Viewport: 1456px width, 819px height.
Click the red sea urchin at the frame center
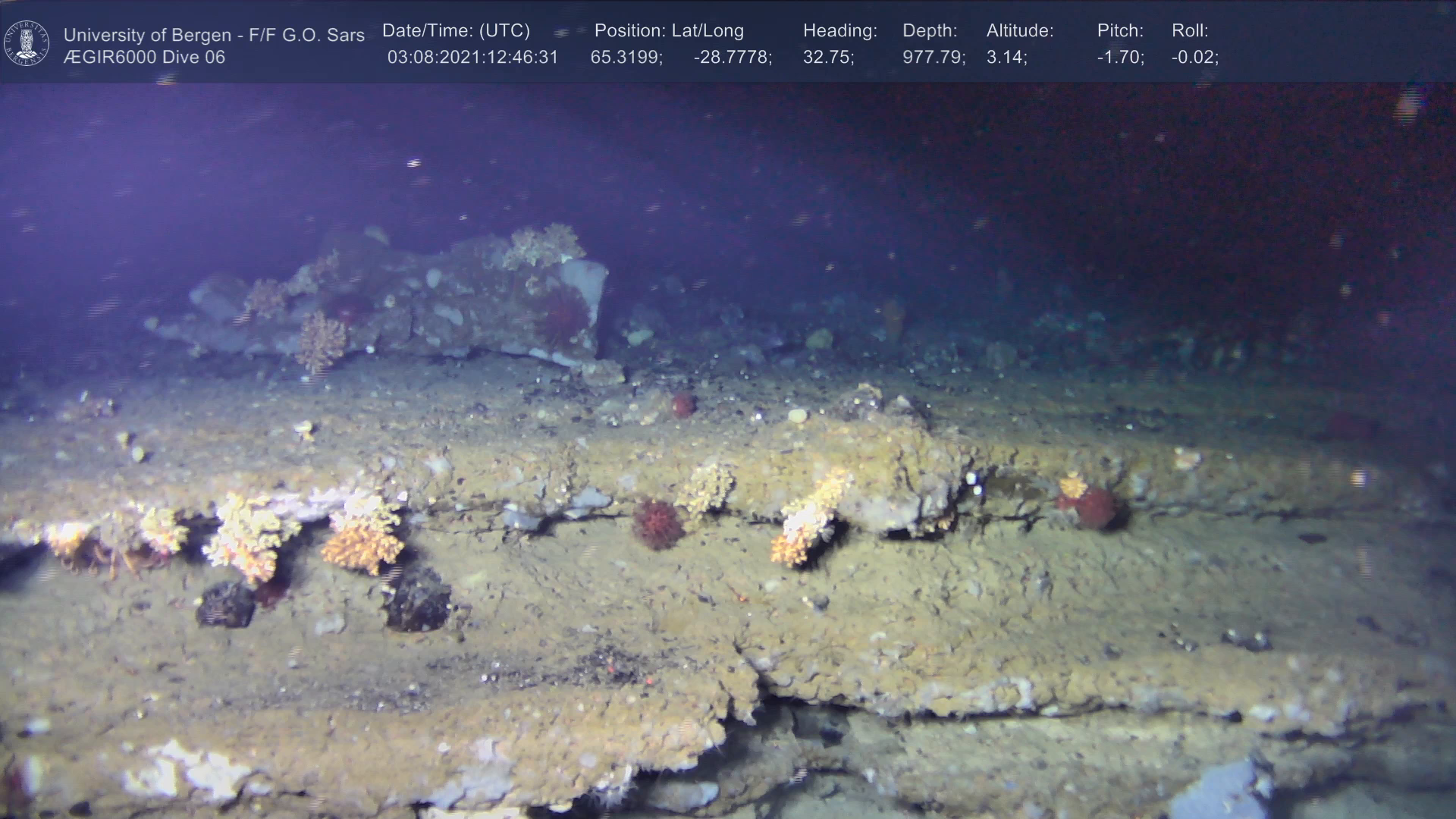(657, 523)
